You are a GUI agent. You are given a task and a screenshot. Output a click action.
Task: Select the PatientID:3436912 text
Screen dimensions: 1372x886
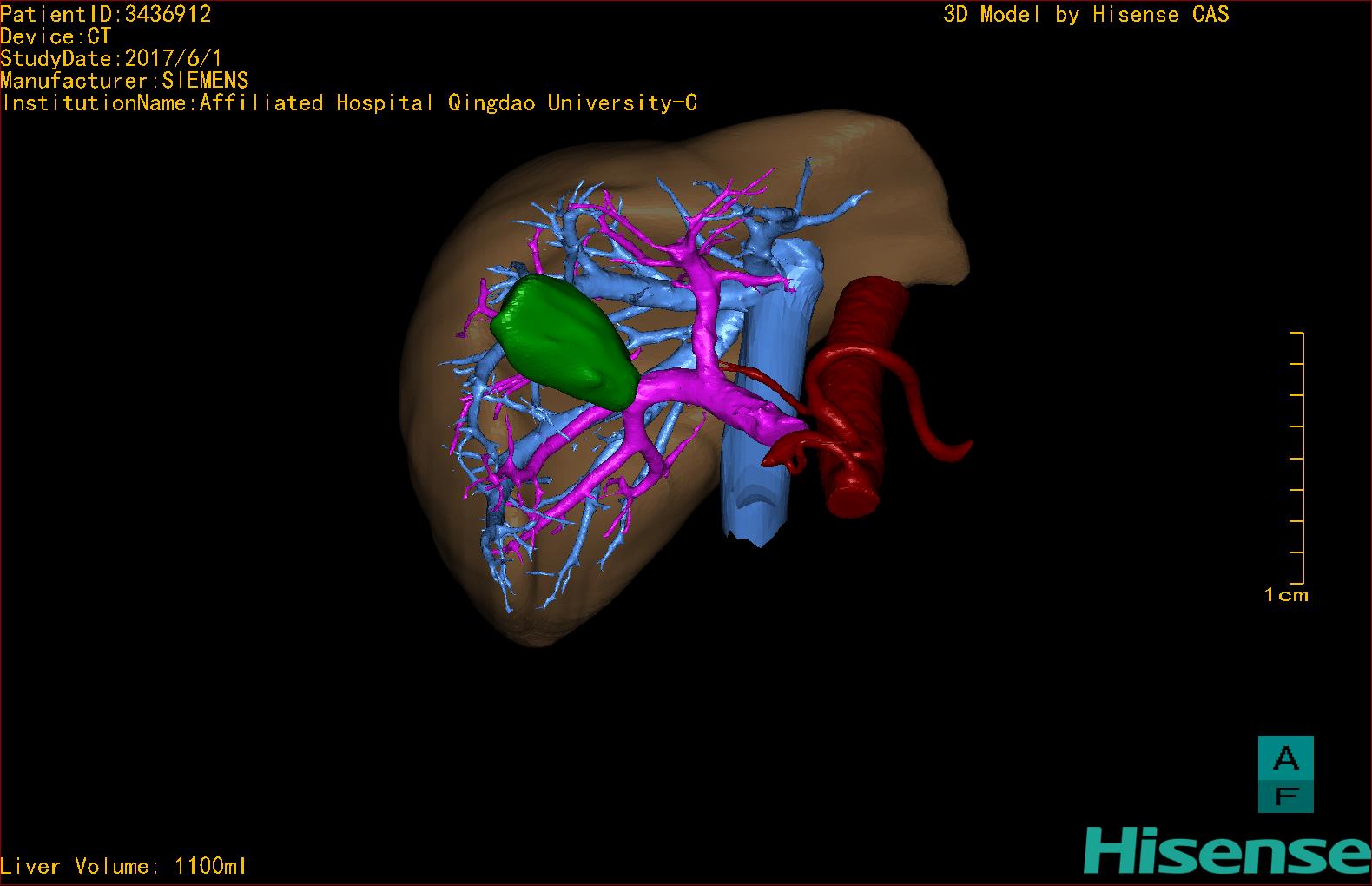(x=106, y=14)
